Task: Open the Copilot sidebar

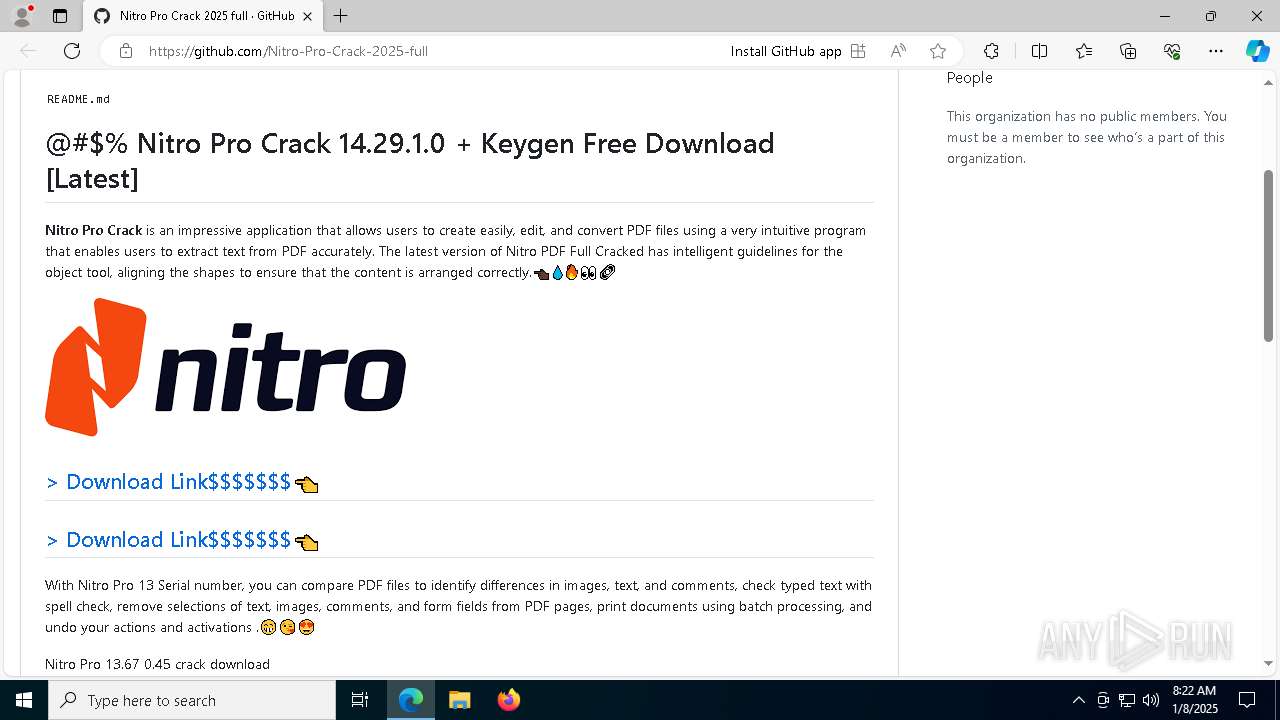Action: (x=1257, y=51)
